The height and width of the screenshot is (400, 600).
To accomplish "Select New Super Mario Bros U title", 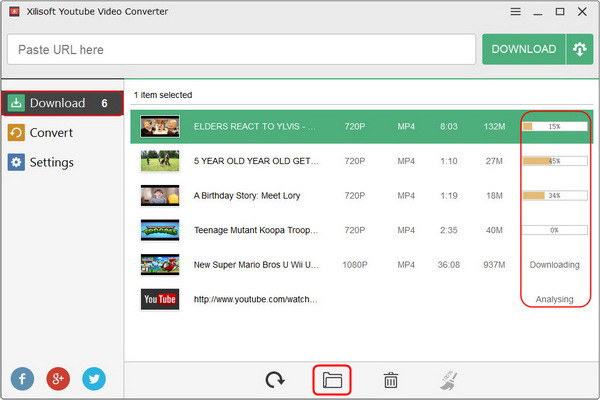I will click(256, 264).
